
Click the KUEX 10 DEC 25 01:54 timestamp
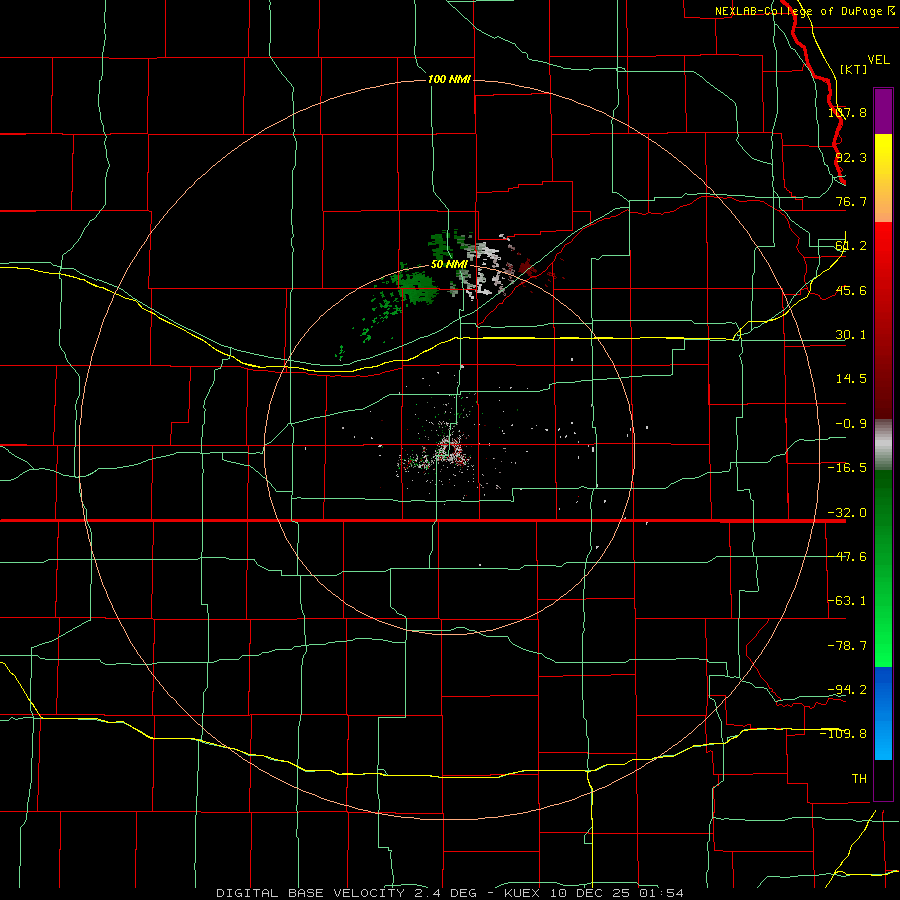(x=594, y=893)
